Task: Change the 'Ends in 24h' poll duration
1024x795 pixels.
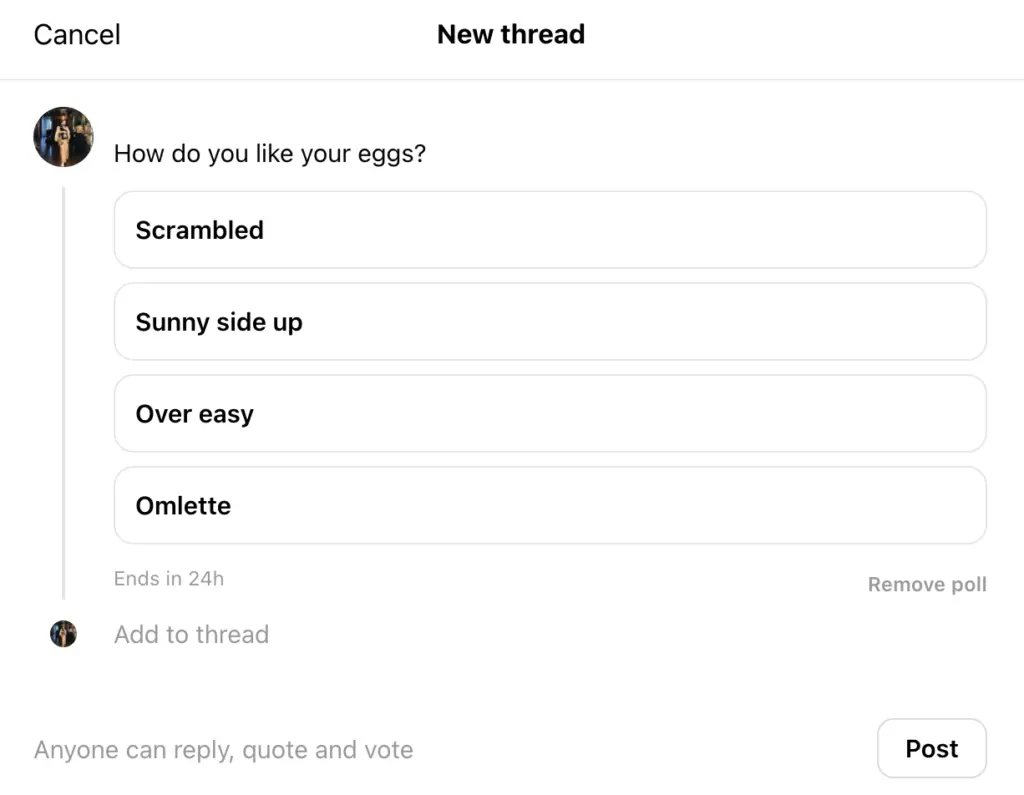Action: [168, 579]
